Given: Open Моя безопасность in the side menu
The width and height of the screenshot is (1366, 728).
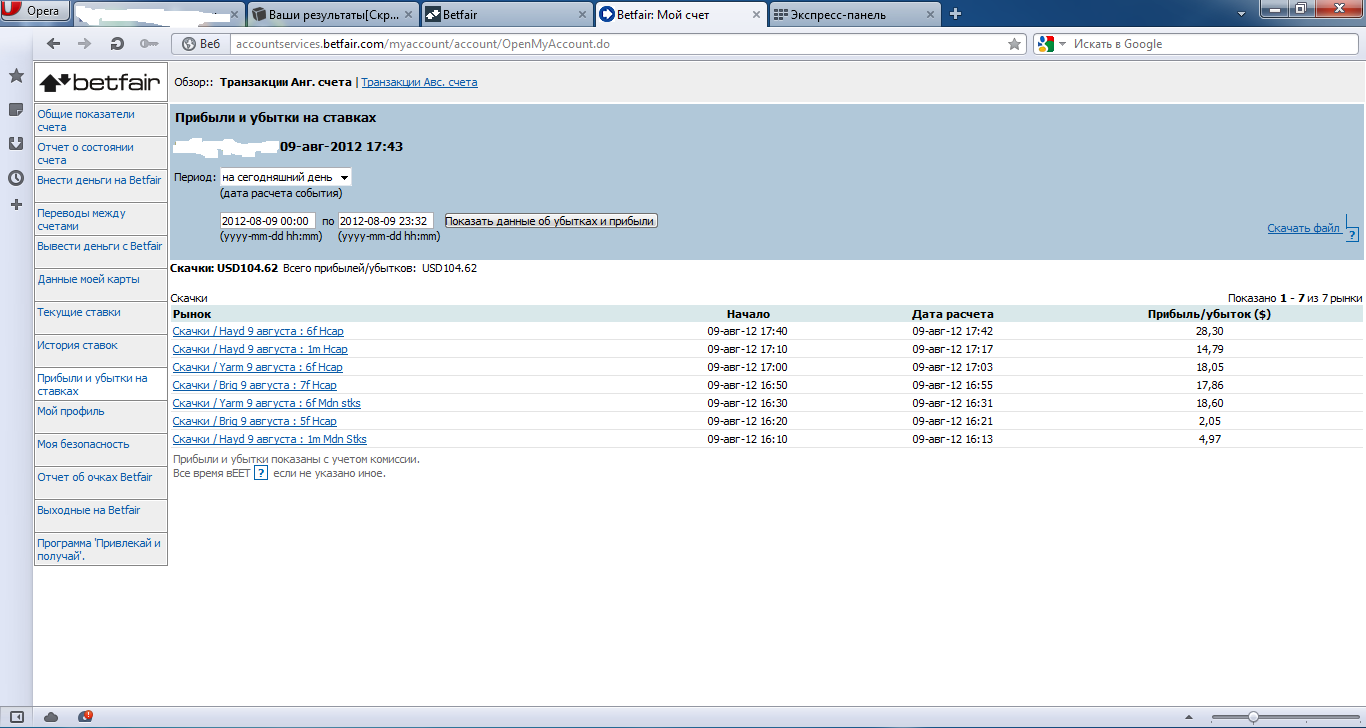Looking at the screenshot, I should 100,450.
